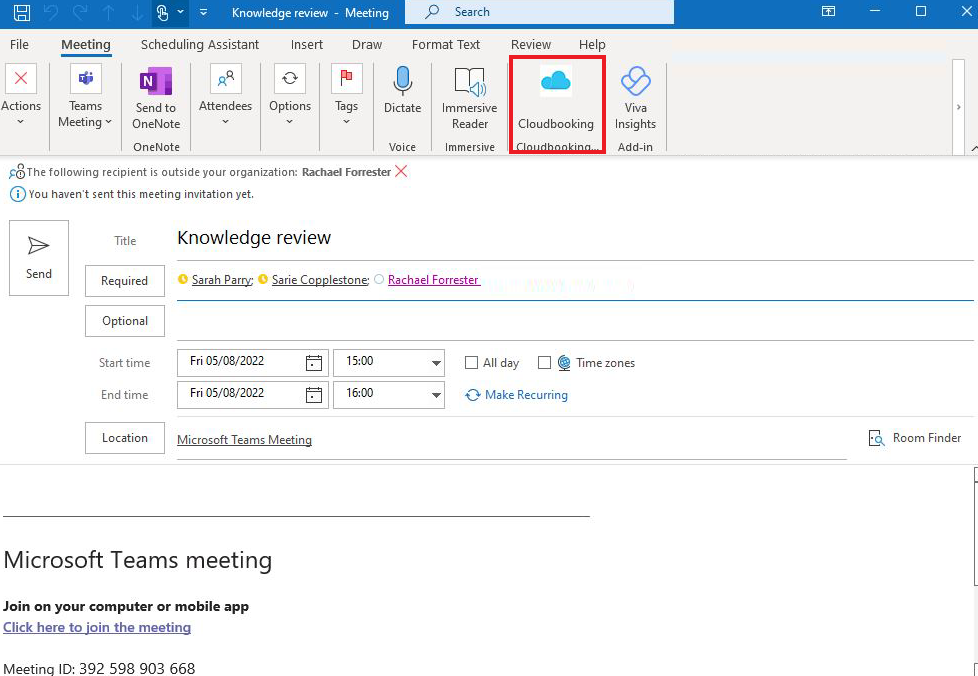Open Ribbon Display Options icon

[x=828, y=11]
